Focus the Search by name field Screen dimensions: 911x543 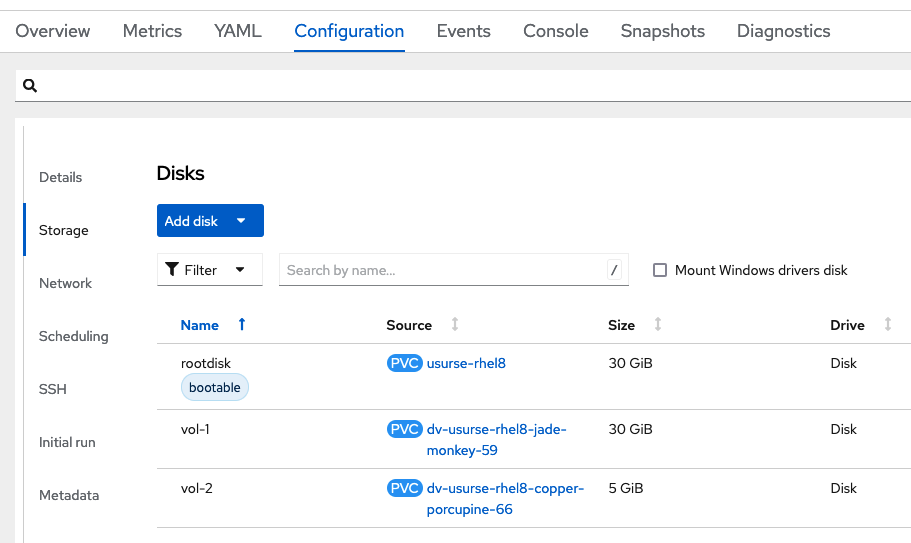(440, 270)
